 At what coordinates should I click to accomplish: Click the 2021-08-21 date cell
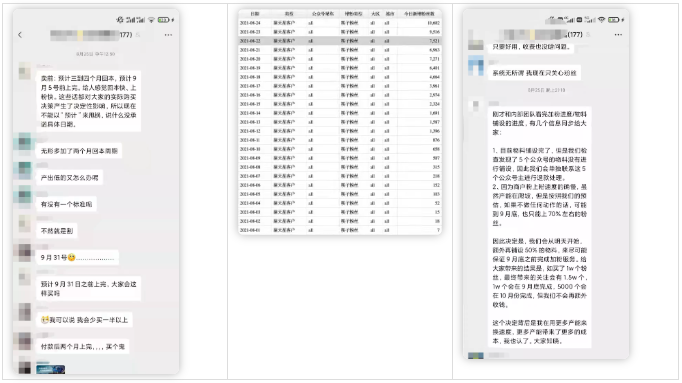click(250, 50)
